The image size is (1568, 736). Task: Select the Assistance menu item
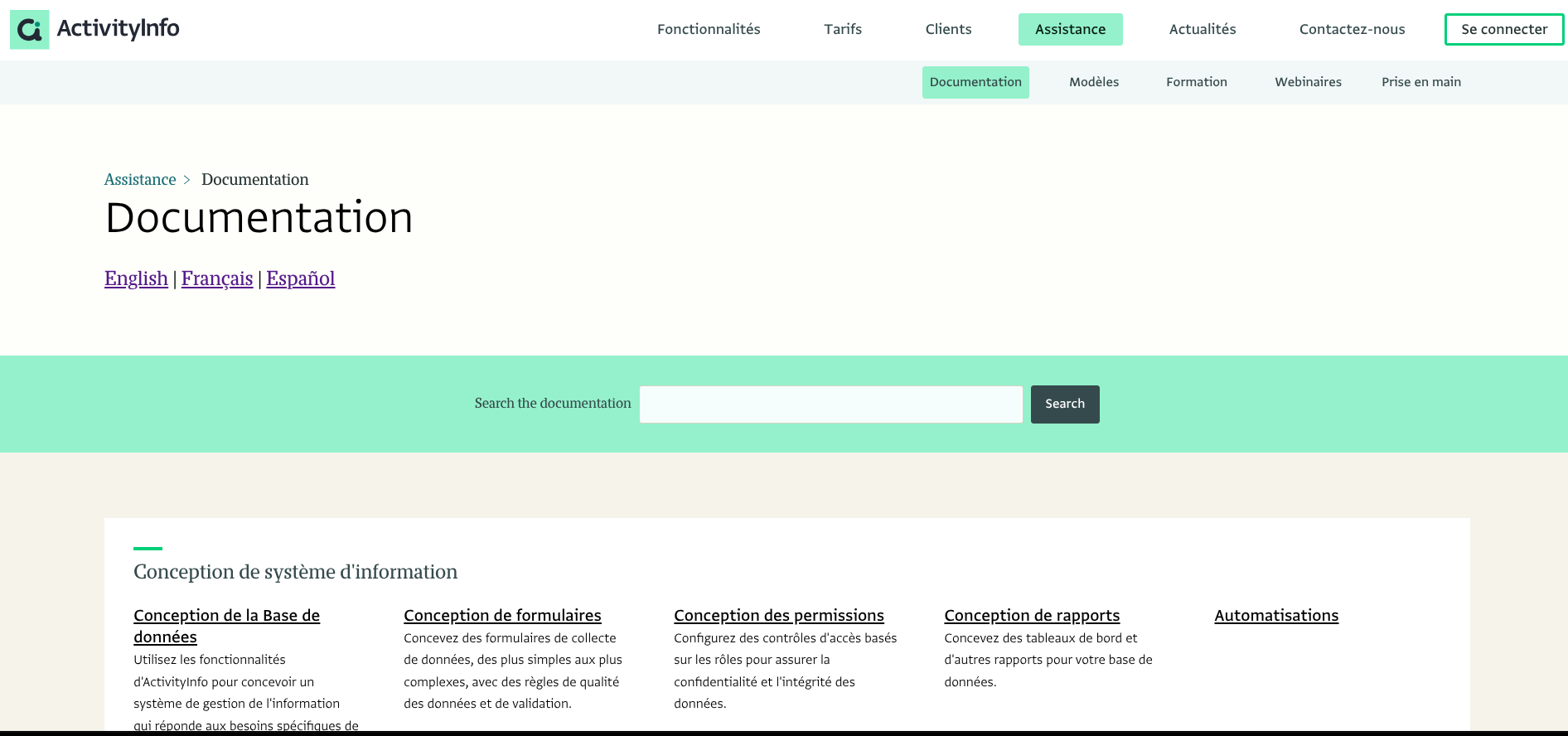[x=1069, y=30]
